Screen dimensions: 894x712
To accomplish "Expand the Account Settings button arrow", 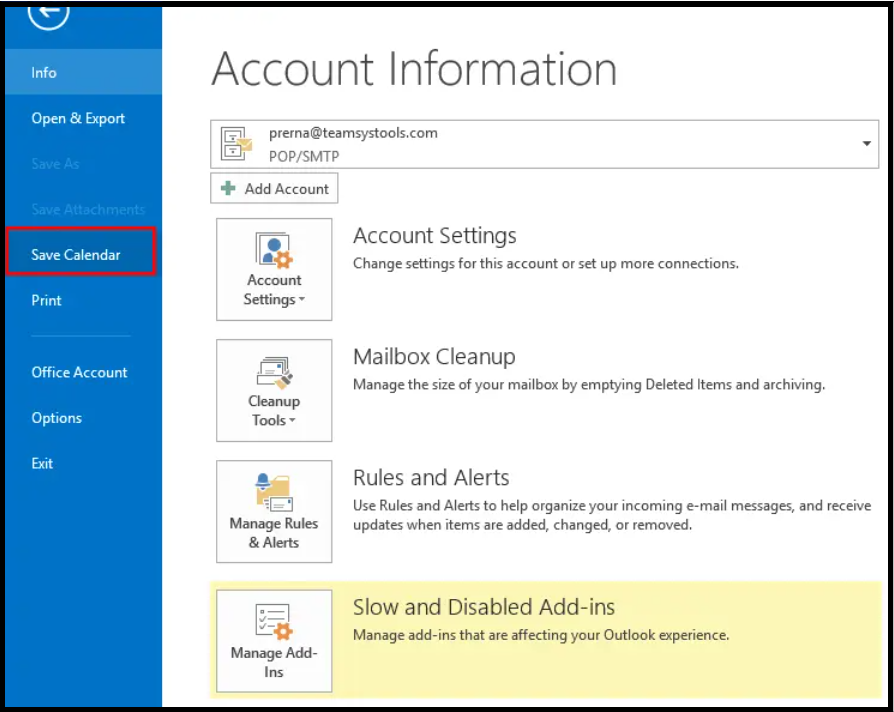I will 302,299.
